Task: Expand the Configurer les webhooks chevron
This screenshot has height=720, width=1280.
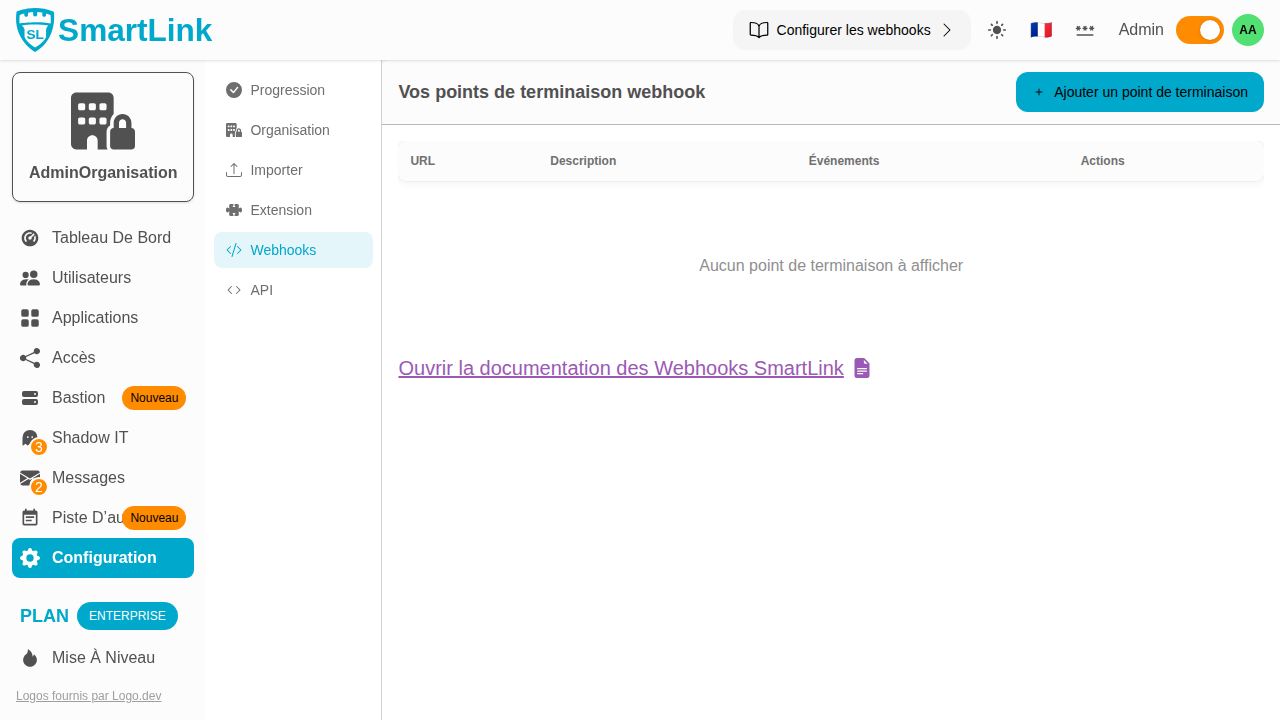Action: (x=947, y=30)
